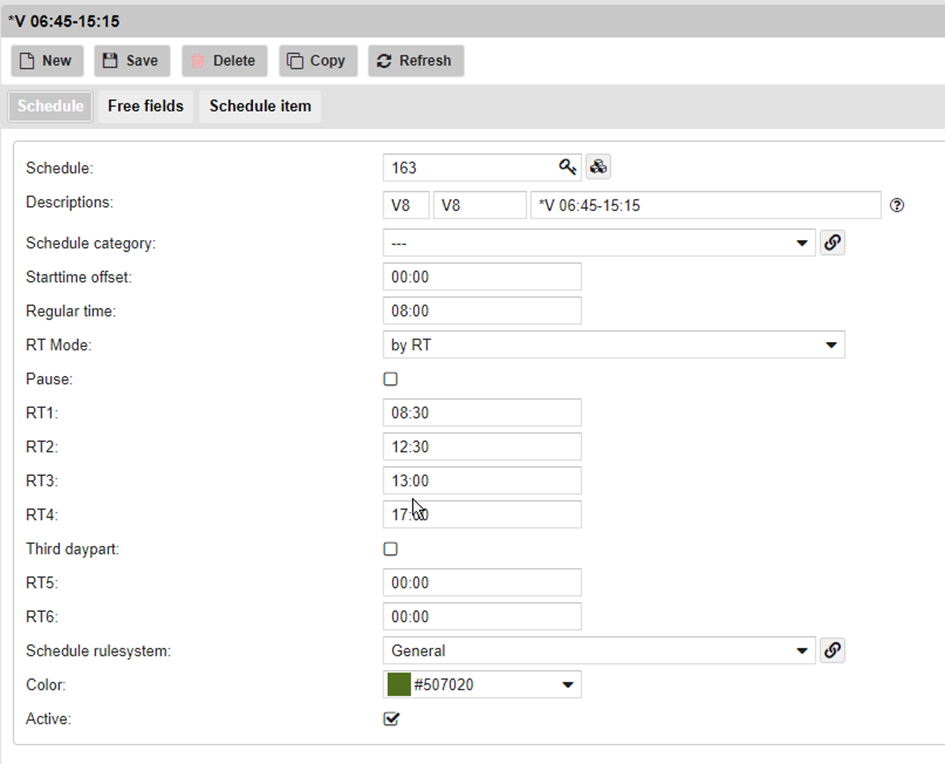Open the Schedule item tab
Viewport: 945px width, 764px height.
click(260, 106)
